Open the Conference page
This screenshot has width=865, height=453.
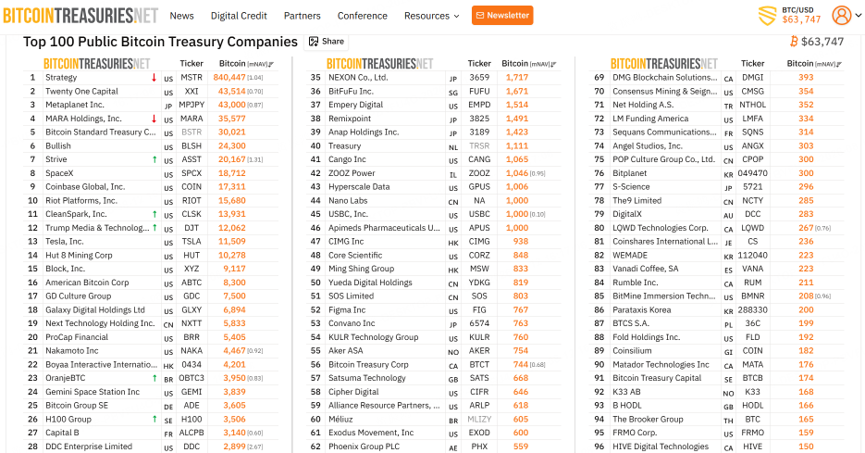coord(362,16)
